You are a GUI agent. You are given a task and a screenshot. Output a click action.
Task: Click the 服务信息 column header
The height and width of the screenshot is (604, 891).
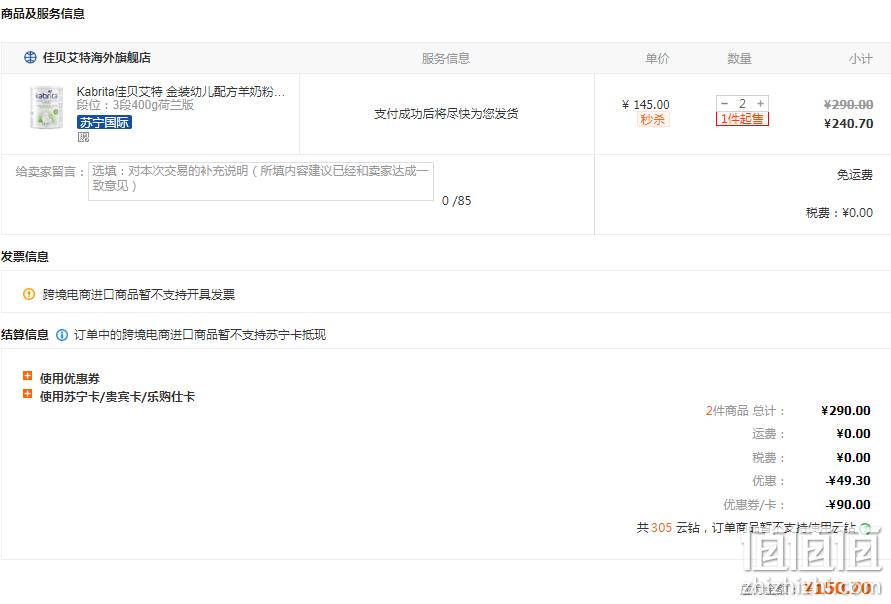pos(446,58)
